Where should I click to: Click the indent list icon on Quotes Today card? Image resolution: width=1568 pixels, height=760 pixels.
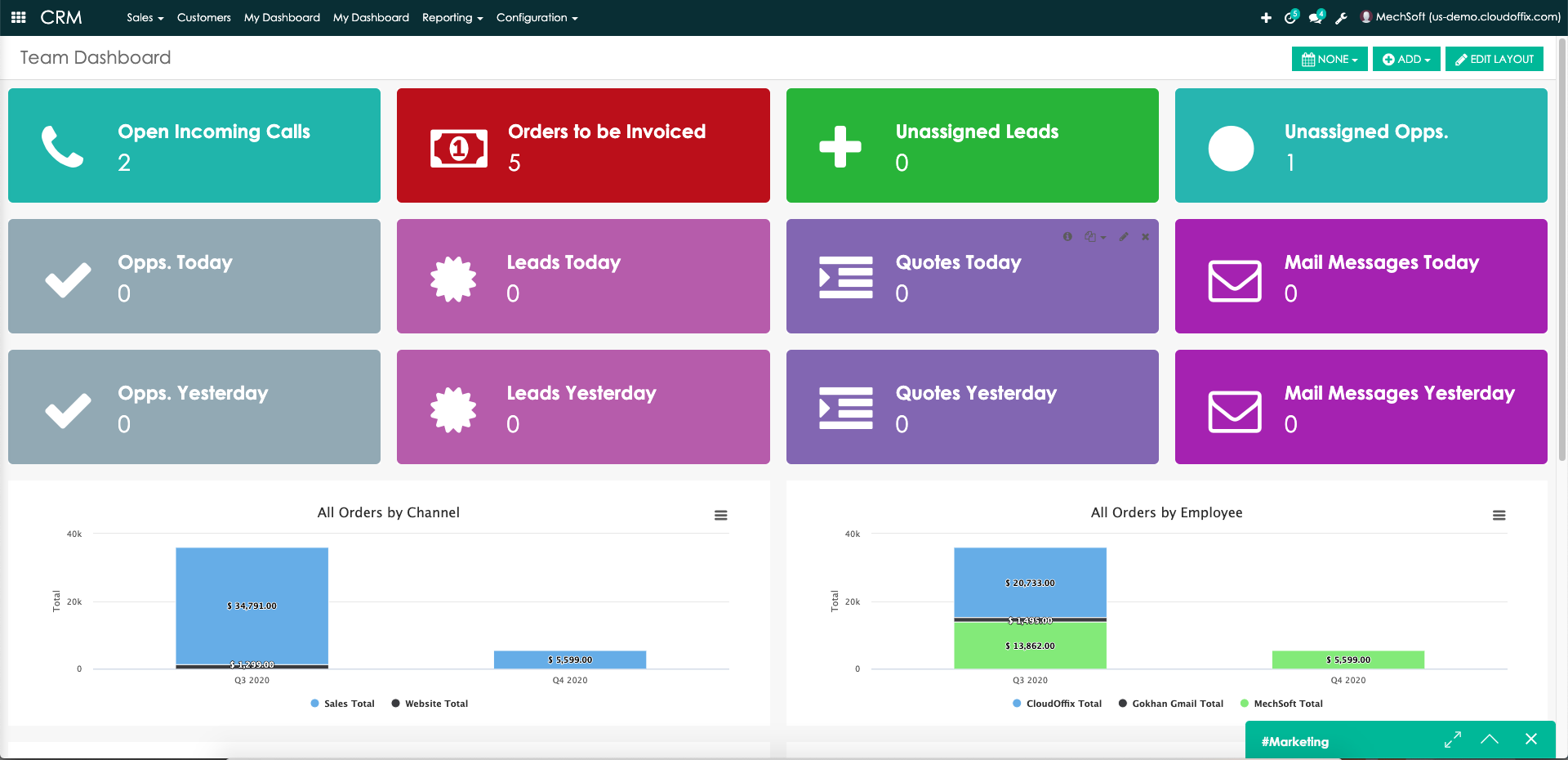click(x=846, y=277)
